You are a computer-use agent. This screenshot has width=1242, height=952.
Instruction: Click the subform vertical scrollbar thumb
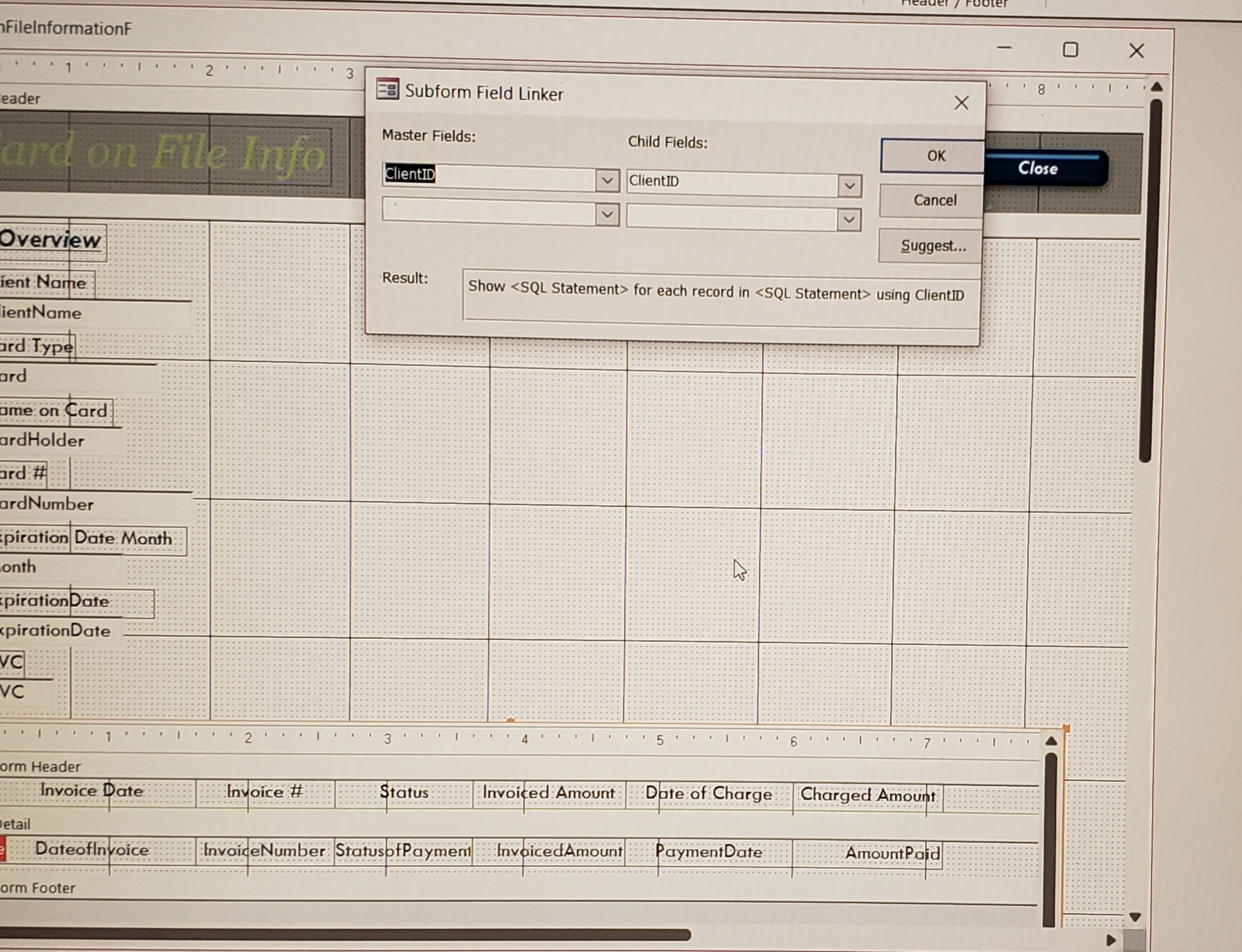pyautogui.click(x=1049, y=840)
